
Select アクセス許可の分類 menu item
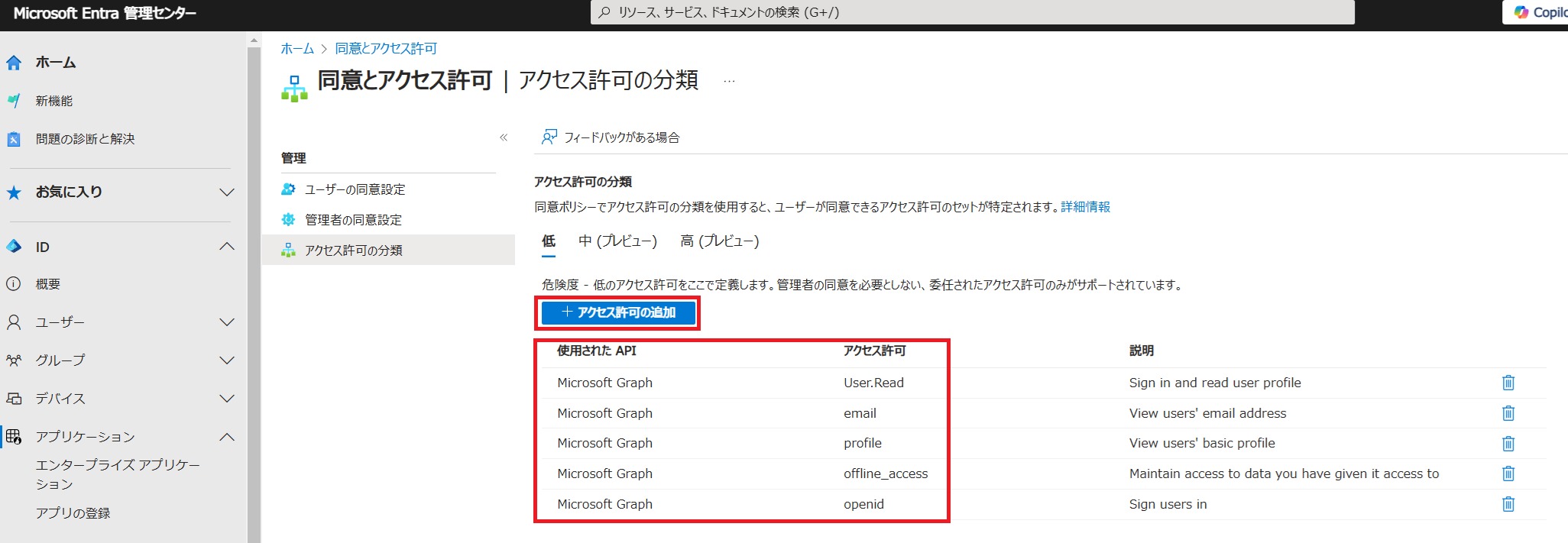point(388,250)
